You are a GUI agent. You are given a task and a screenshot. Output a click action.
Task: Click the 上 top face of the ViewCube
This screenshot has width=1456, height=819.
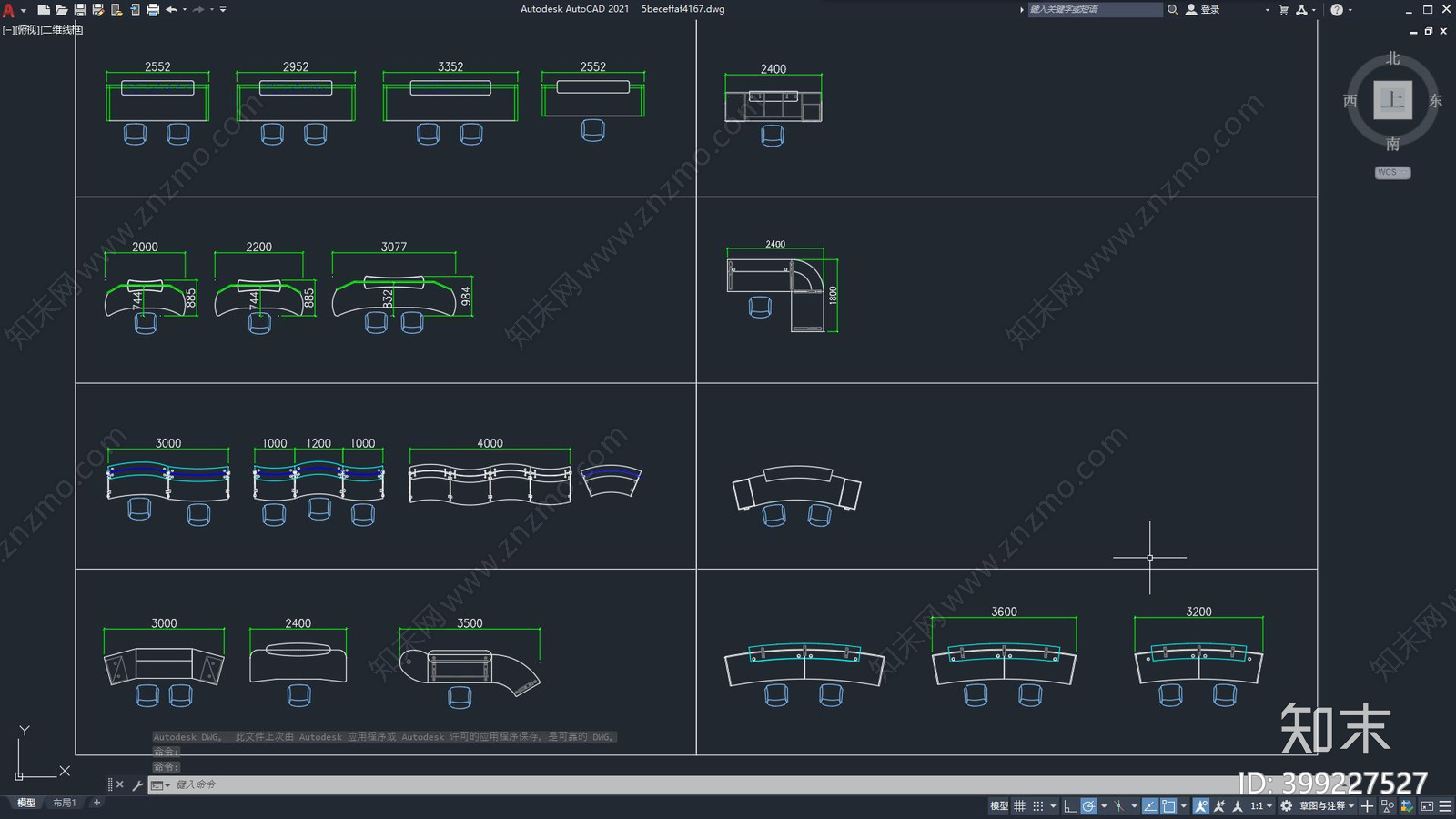coord(1392,100)
